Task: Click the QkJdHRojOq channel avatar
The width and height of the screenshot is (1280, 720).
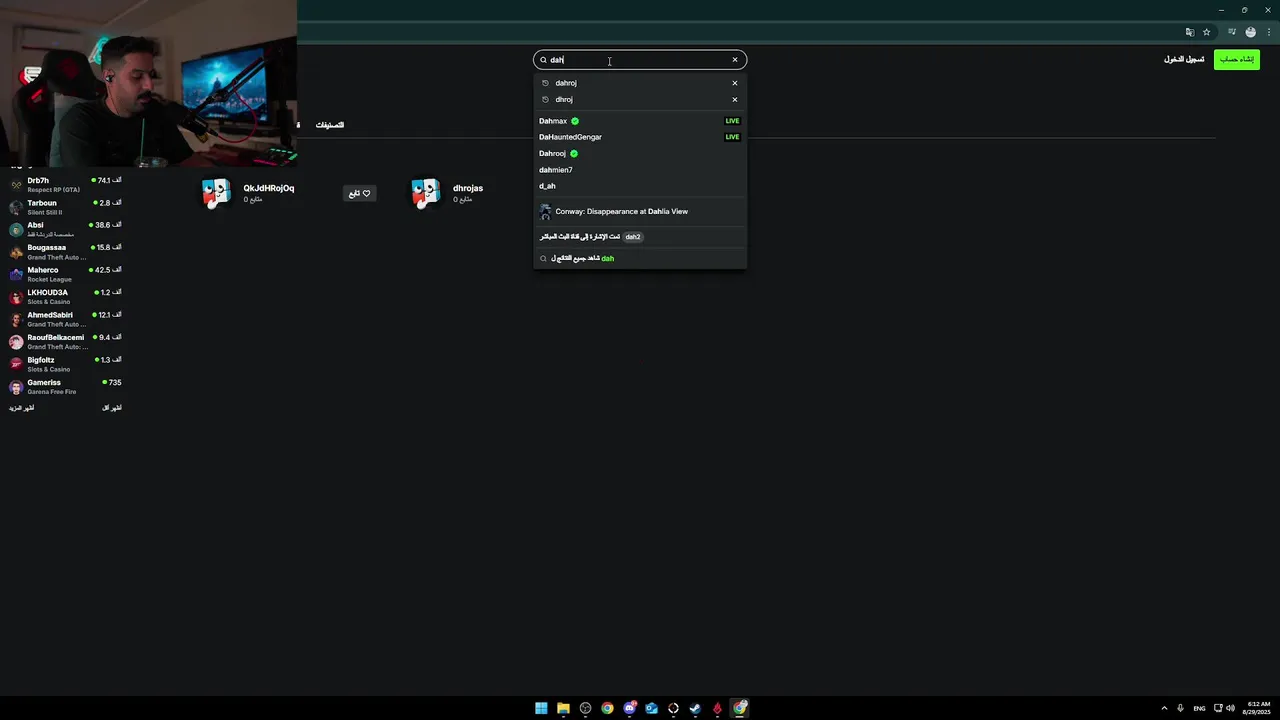Action: (x=216, y=193)
